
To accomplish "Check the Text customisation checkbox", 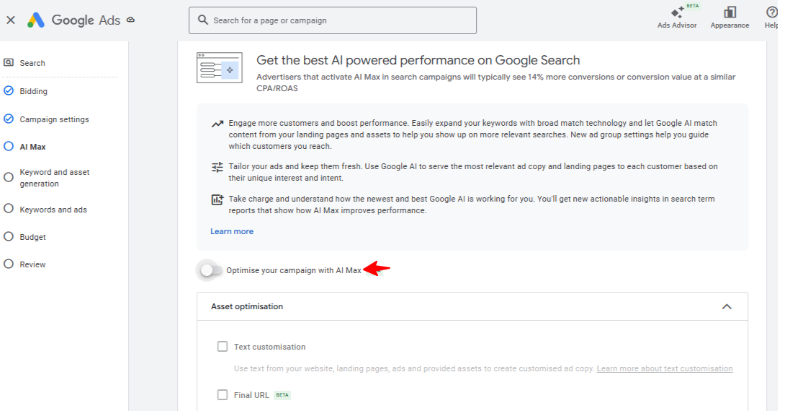I will (222, 347).
